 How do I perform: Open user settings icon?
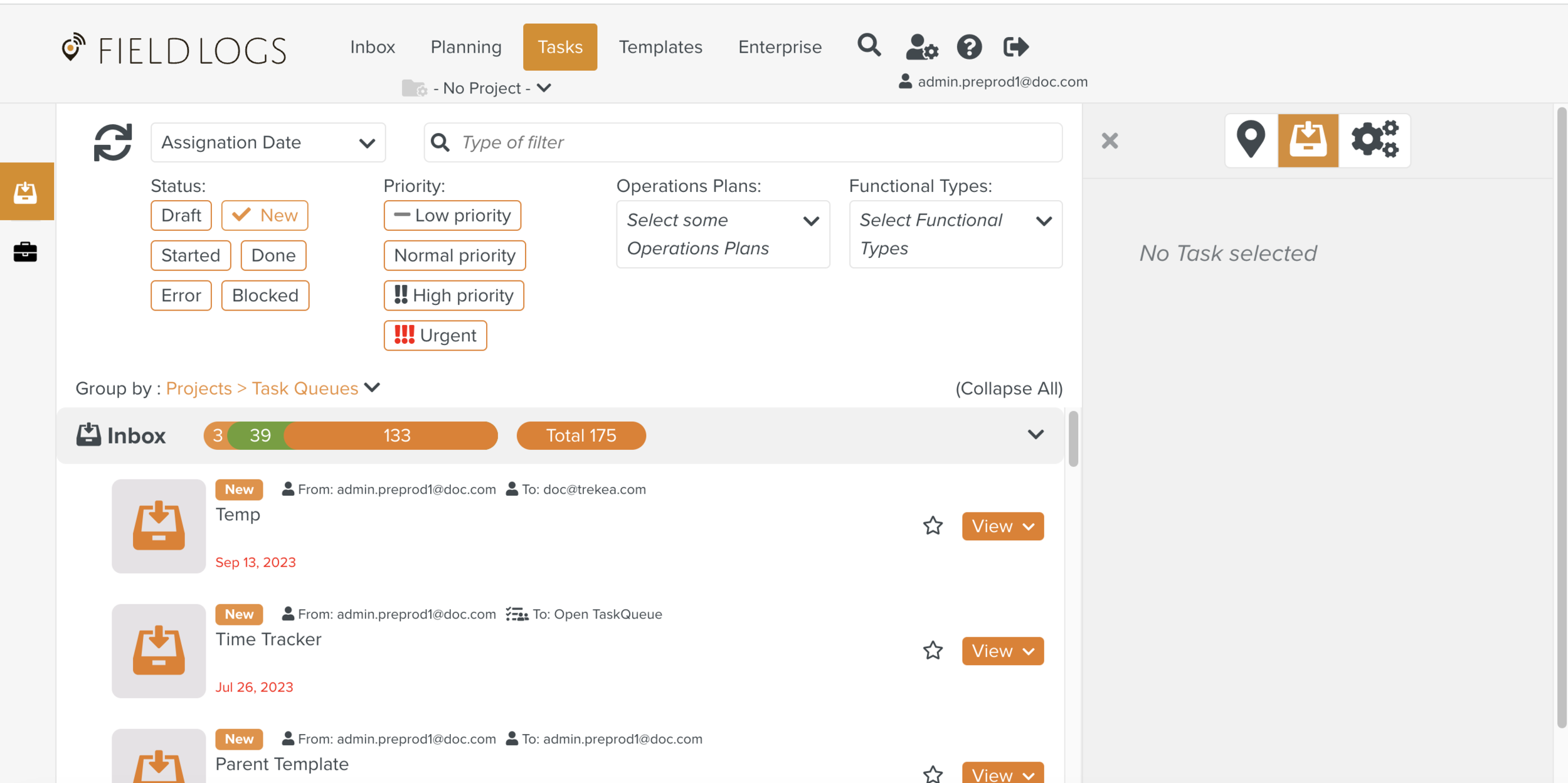click(x=922, y=47)
